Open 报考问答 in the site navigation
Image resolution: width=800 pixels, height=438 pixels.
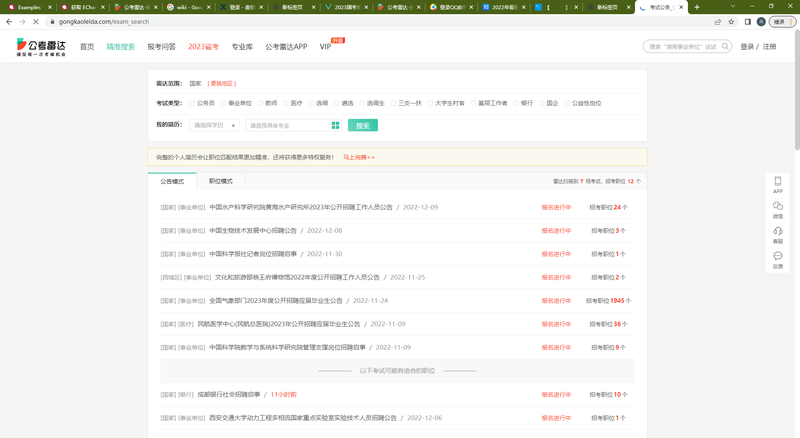(x=161, y=46)
